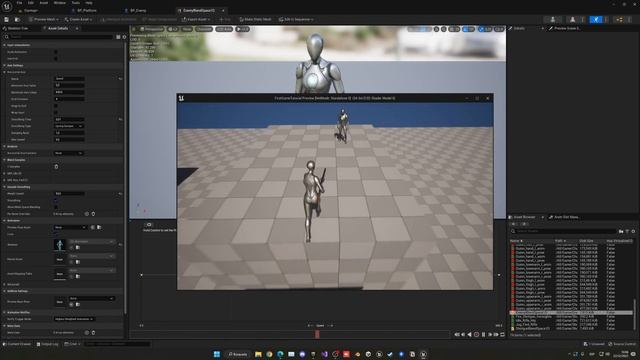This screenshot has width=640, height=360.
Task: Open the viewport Show menu
Action: point(187,29)
